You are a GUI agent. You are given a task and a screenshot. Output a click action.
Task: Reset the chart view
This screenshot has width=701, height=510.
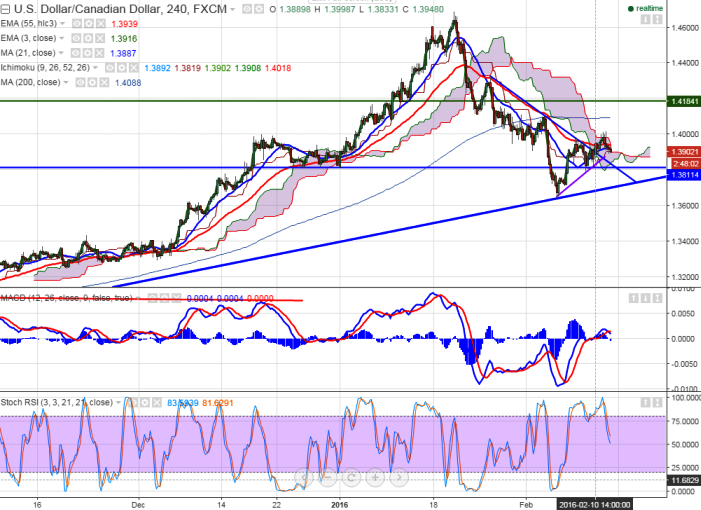[351, 478]
